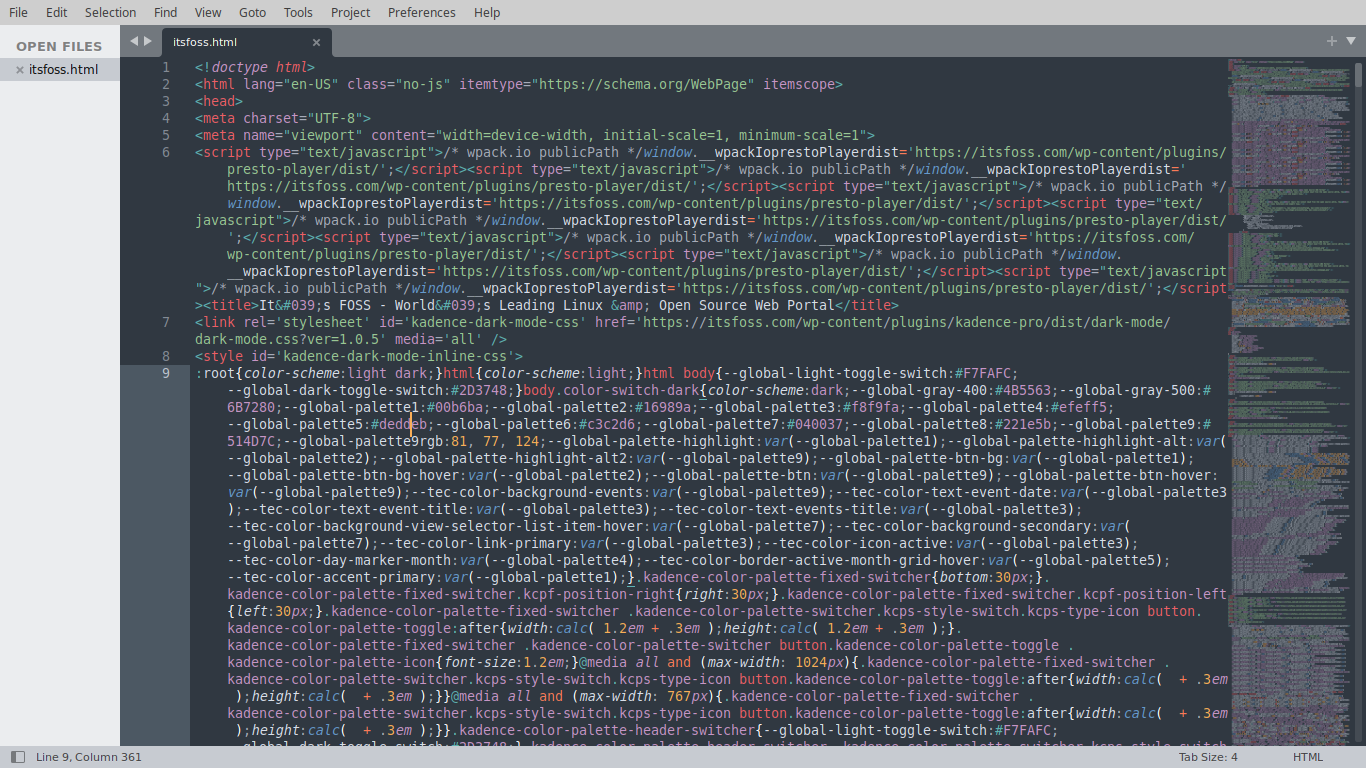Open the Selection menu
1366x768 pixels.
coord(110,12)
